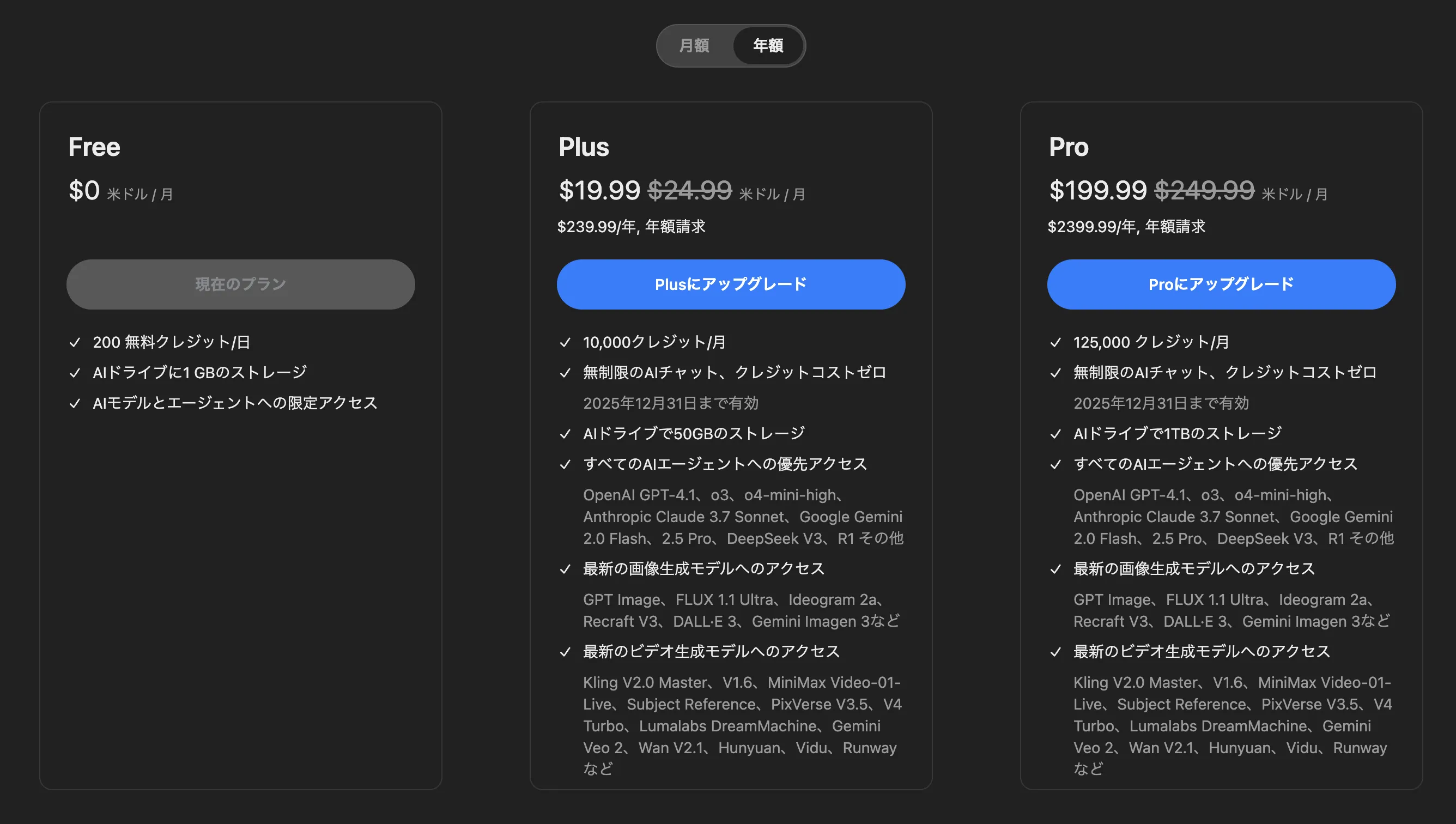Image resolution: width=1456 pixels, height=824 pixels.
Task: Click the checkmark beside 10,000クレジット/月
Action: pos(565,342)
